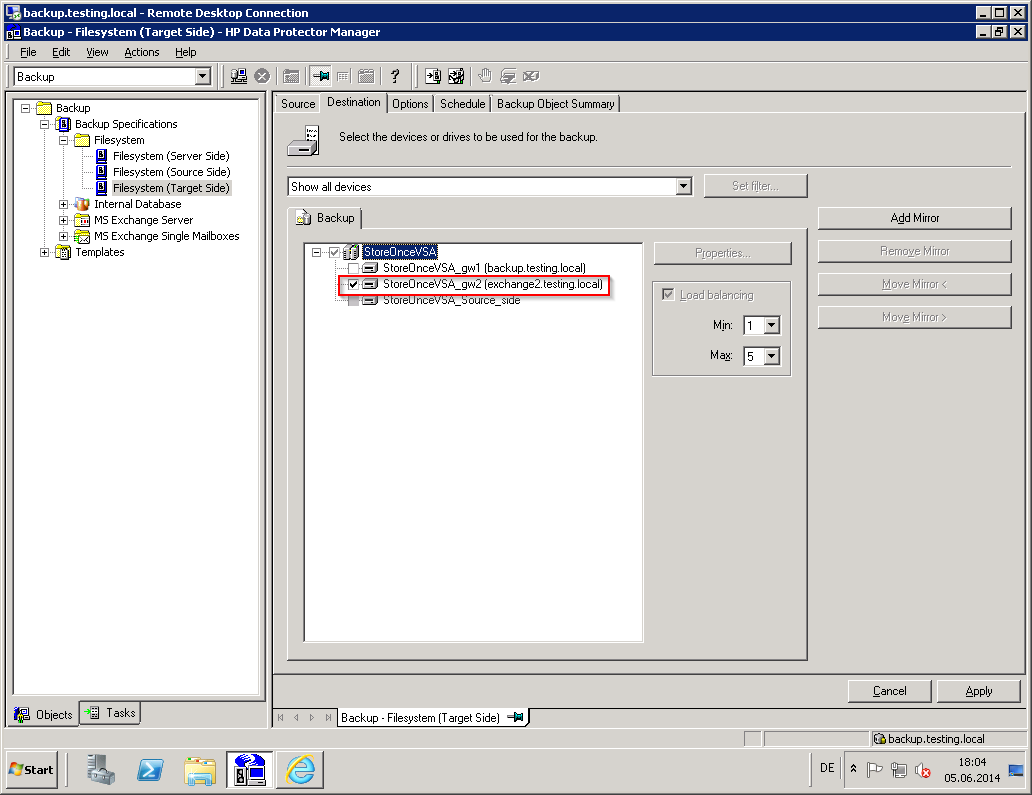Click the Action Center flag tray icon
The height and width of the screenshot is (795, 1032).
pos(874,769)
